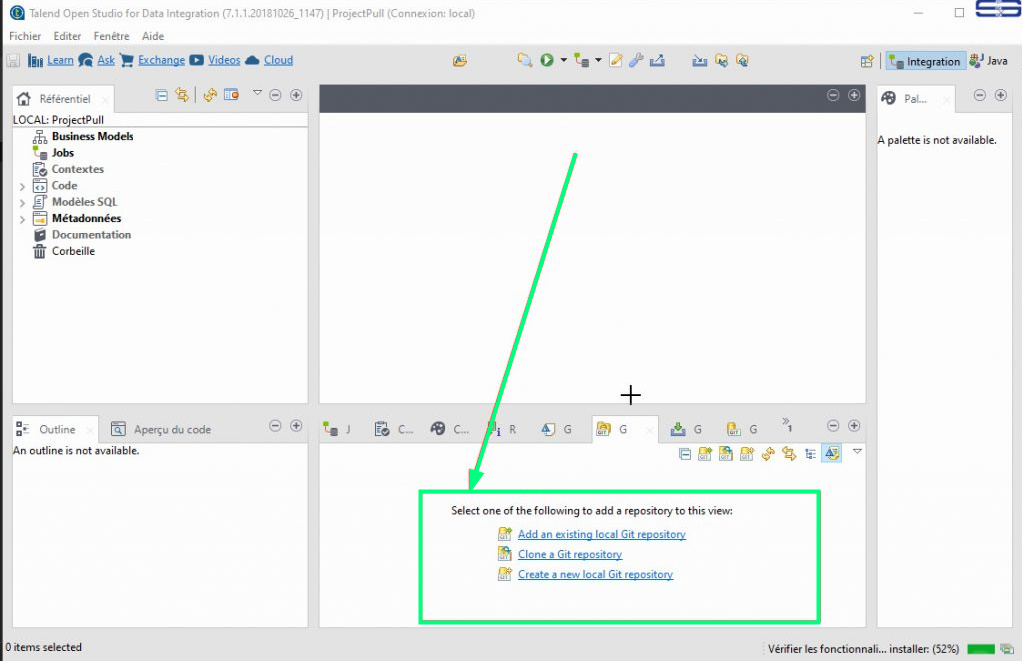Open the Ask link
1022x662 pixels.
[106, 60]
